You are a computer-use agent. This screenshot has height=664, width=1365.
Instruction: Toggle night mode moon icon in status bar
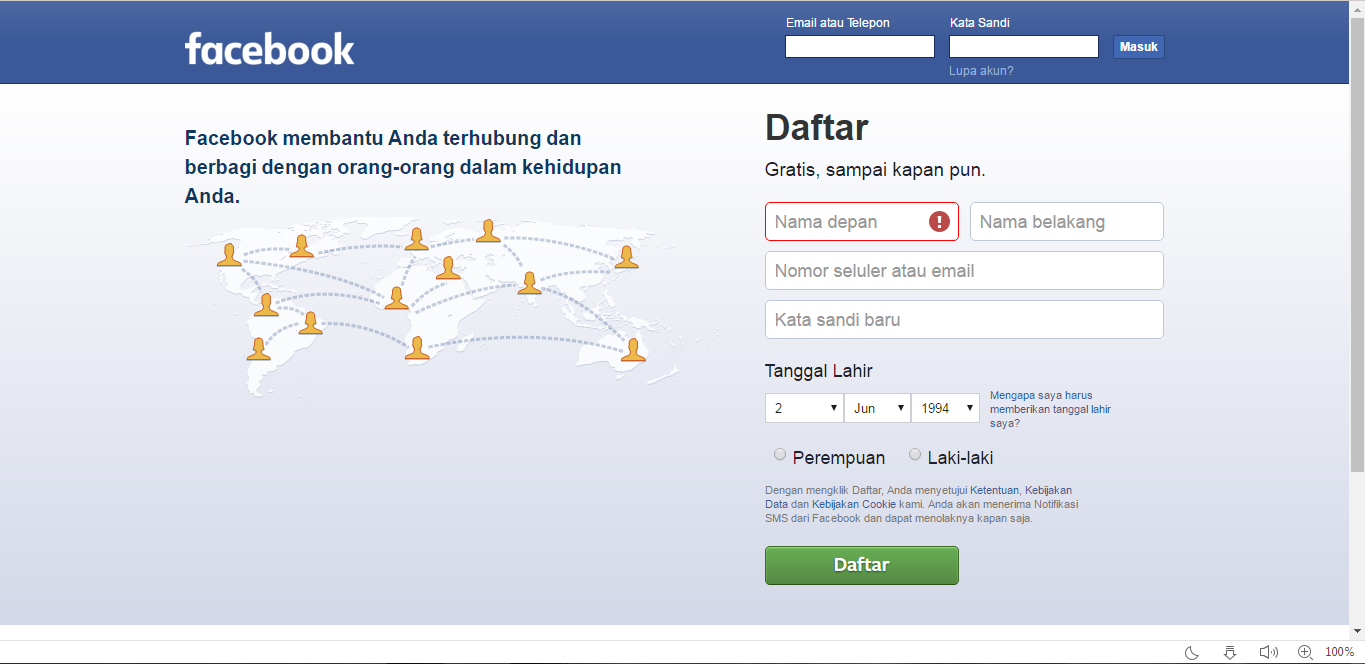coord(1192,652)
